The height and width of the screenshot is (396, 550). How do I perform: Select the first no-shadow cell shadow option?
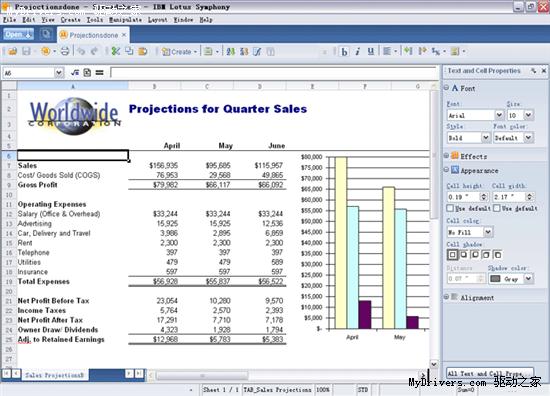point(452,255)
